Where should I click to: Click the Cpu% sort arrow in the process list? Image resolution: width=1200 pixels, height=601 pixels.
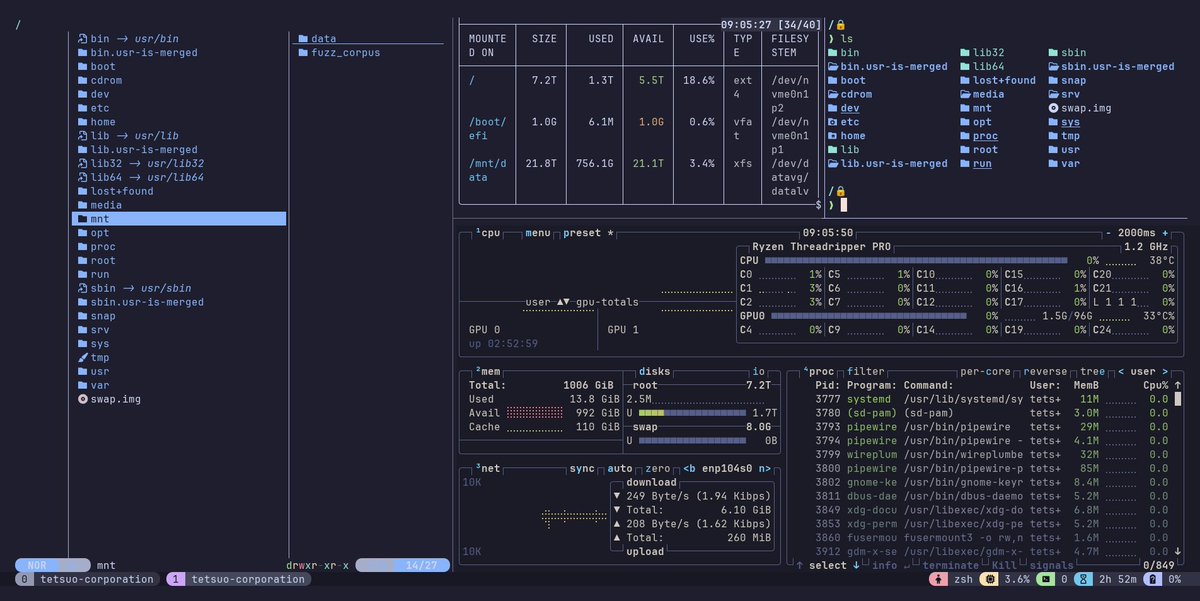[x=1177, y=386]
